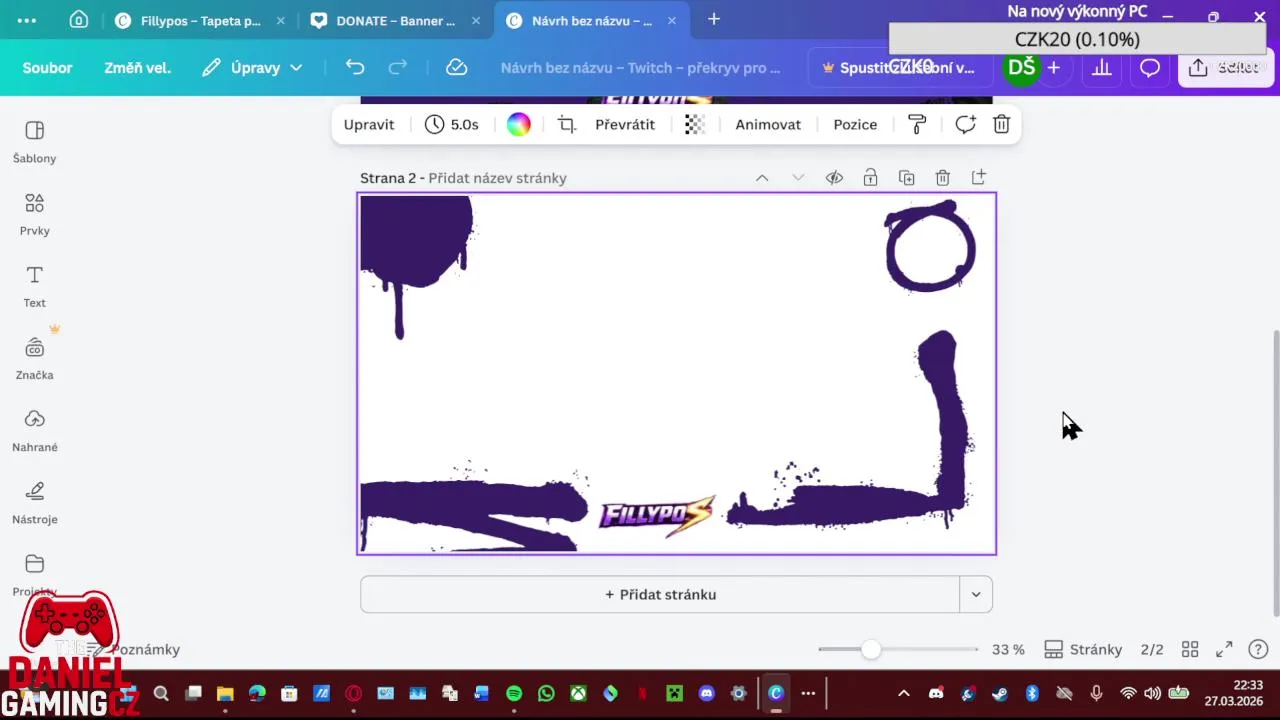Click the Přidat stránku button

pos(660,594)
